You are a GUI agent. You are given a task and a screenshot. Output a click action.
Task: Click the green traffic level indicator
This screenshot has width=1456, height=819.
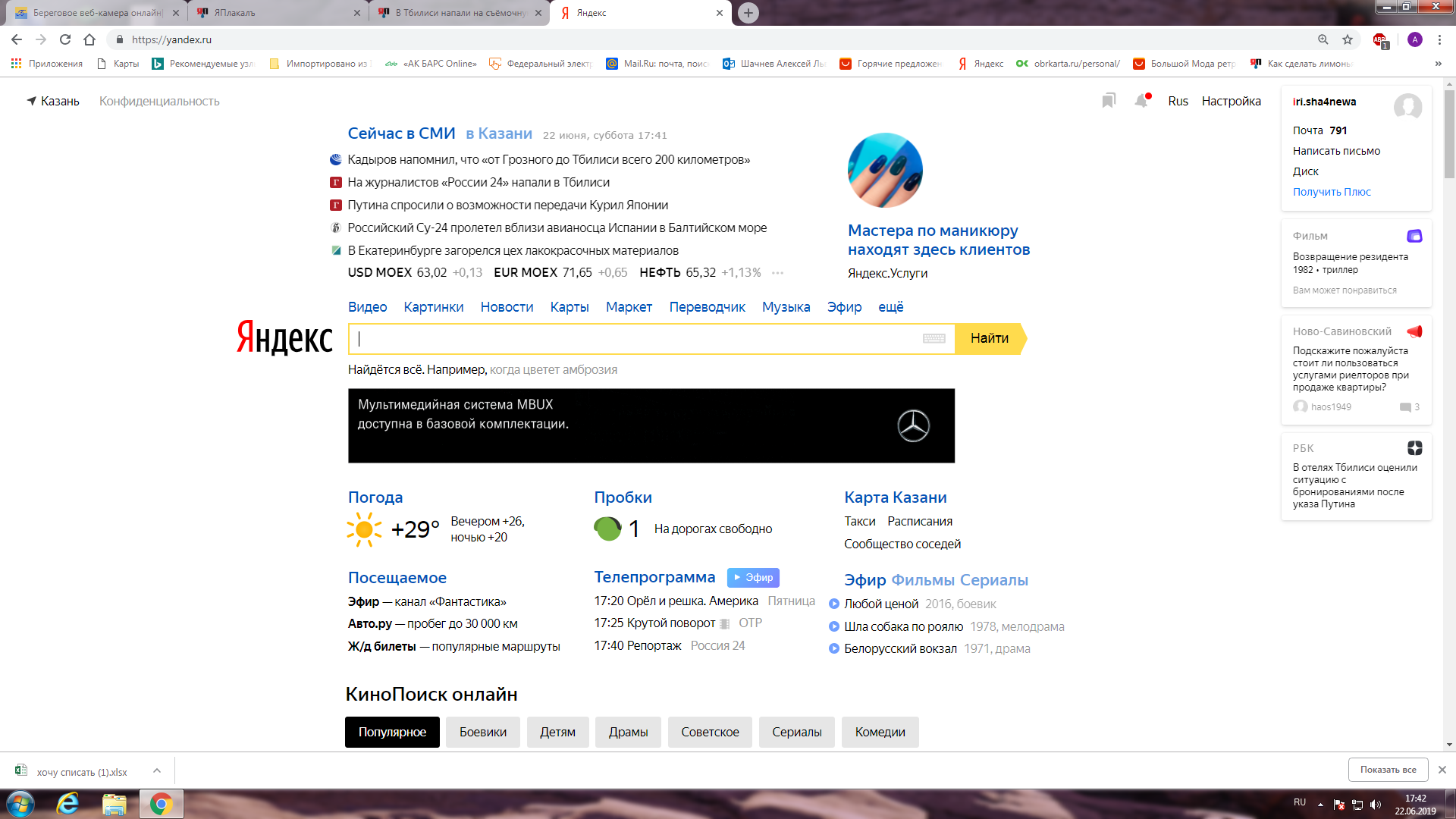(x=607, y=529)
